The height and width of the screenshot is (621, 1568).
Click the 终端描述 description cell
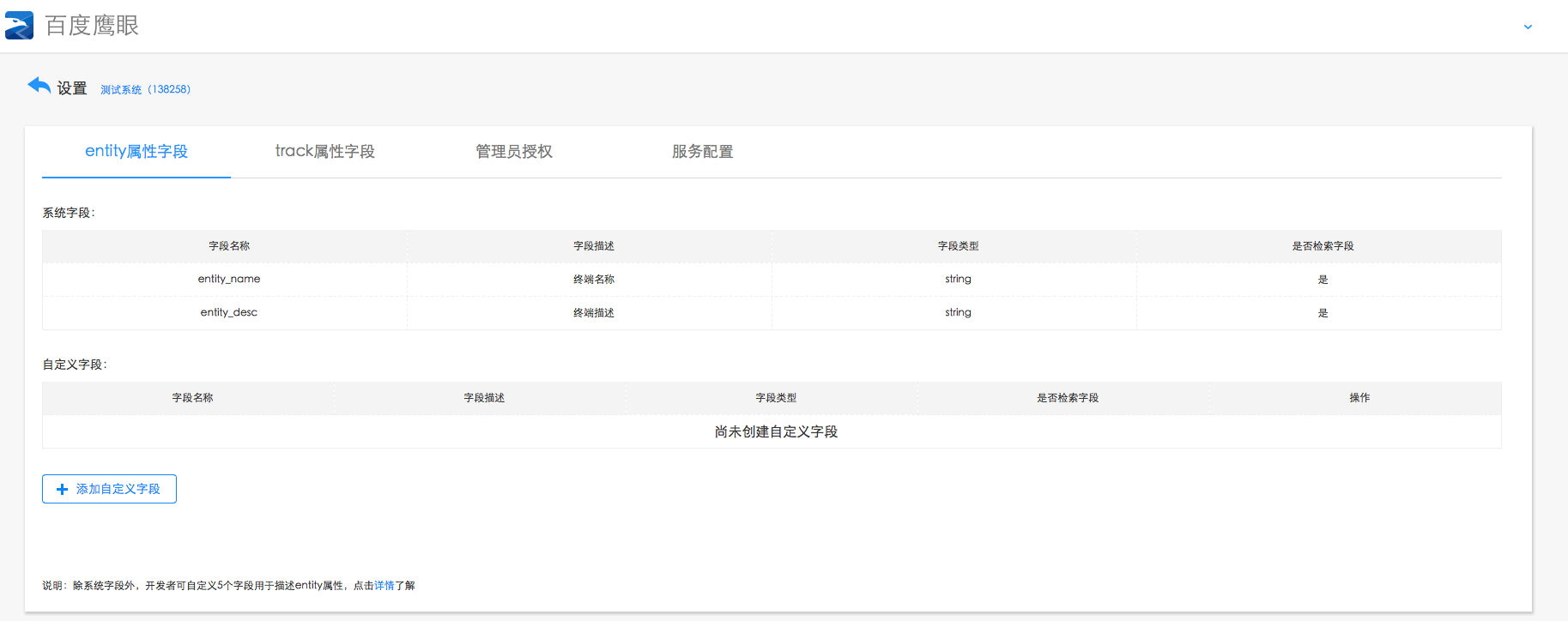pos(593,312)
